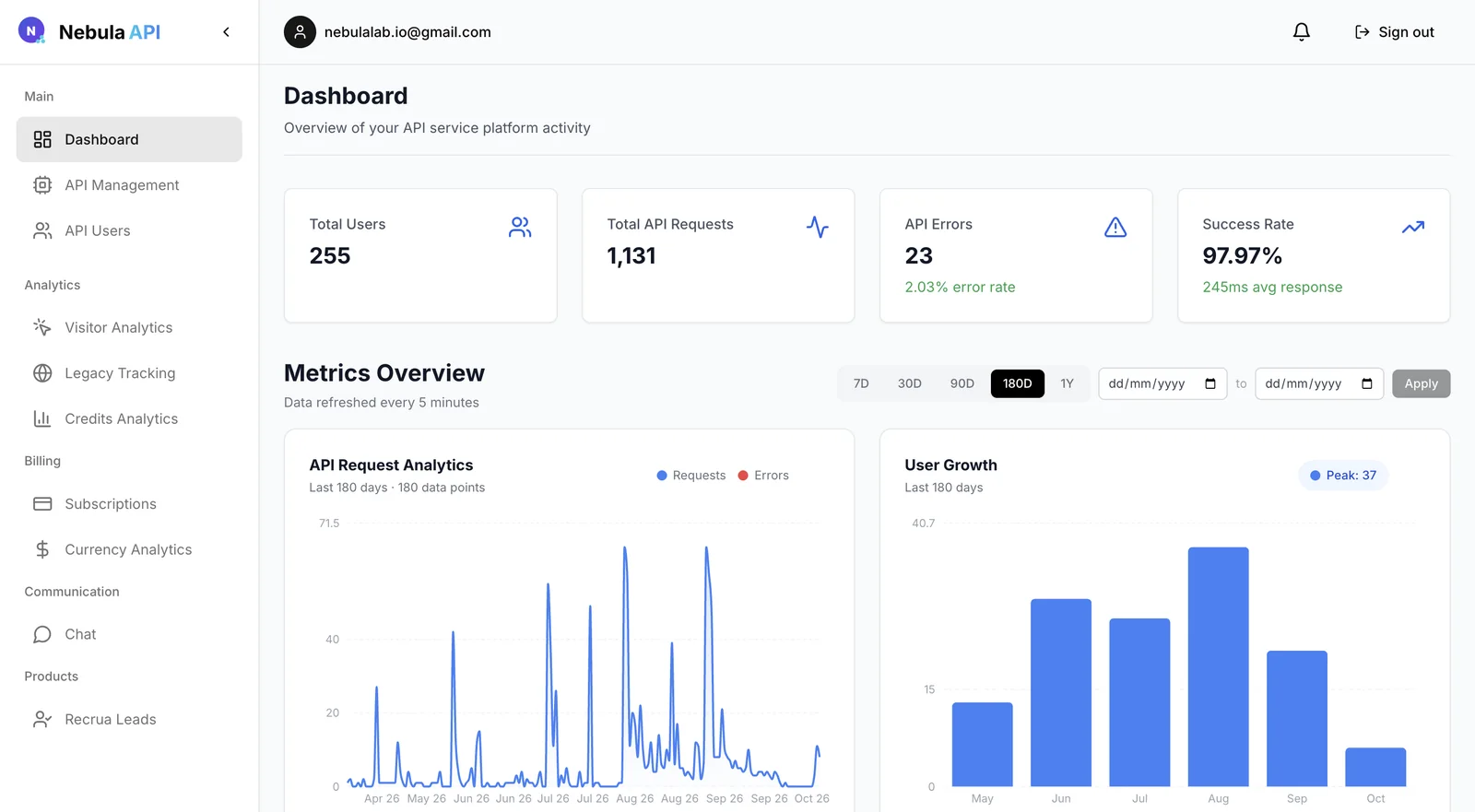Open the start date calendar picker
This screenshot has width=1475, height=812.
click(x=1210, y=383)
